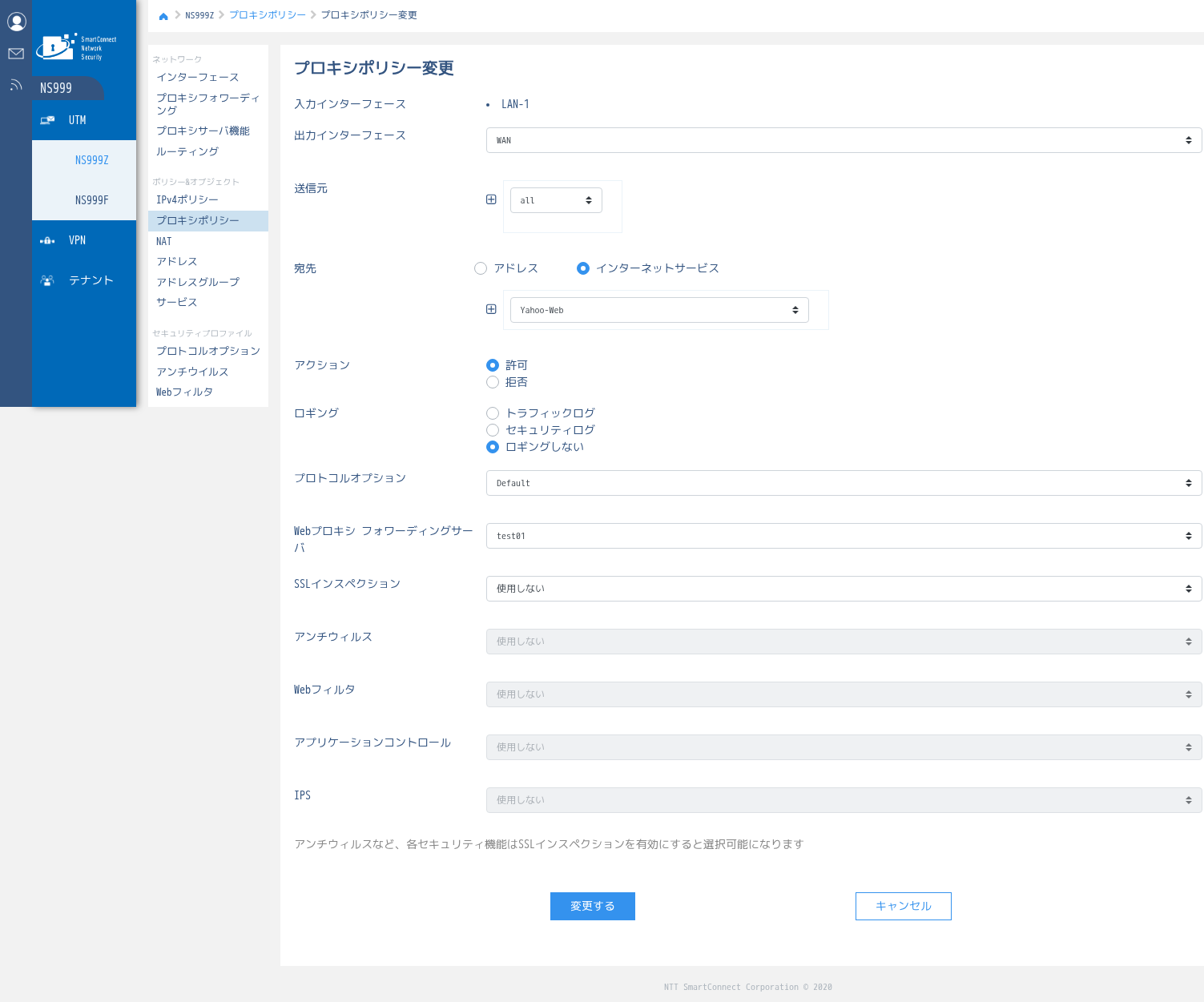Choose 許可 action radio button

coord(493,365)
